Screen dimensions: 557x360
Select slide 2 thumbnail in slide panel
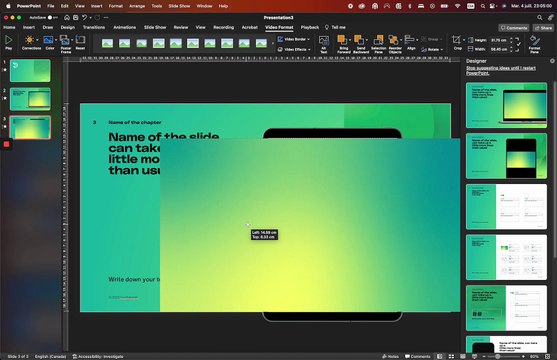(x=30, y=99)
